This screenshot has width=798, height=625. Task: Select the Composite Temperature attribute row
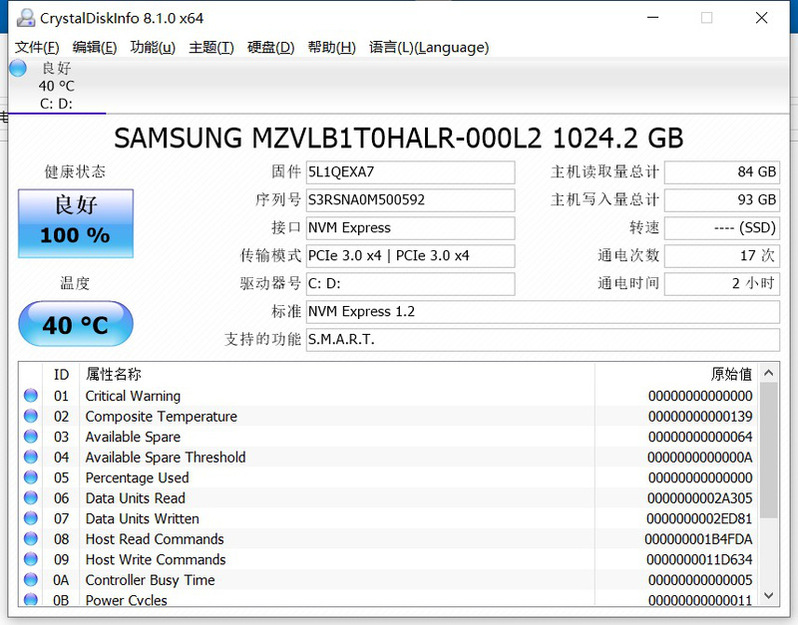pyautogui.click(x=389, y=416)
